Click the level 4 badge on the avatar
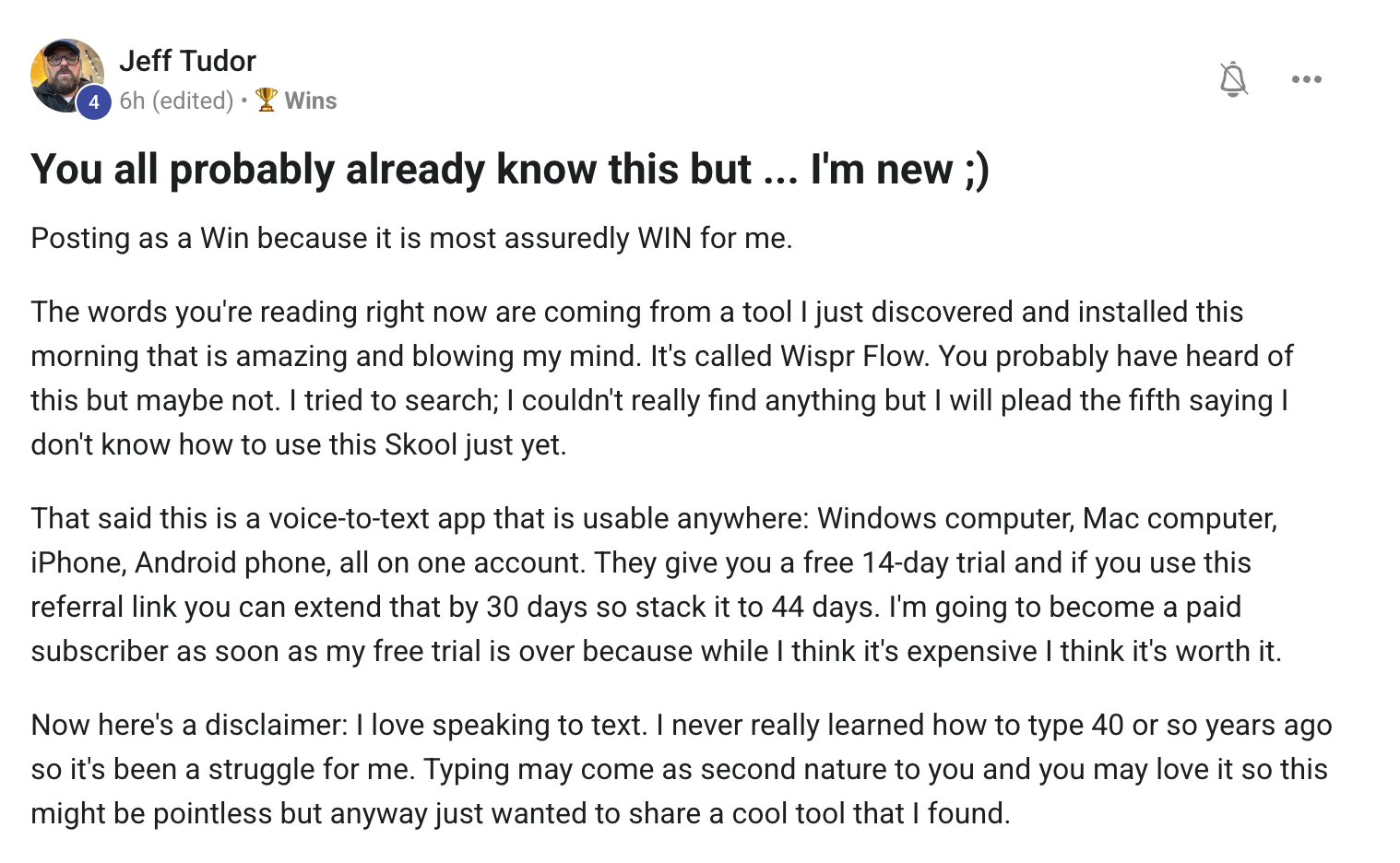Image resolution: width=1400 pixels, height=863 pixels. click(93, 102)
